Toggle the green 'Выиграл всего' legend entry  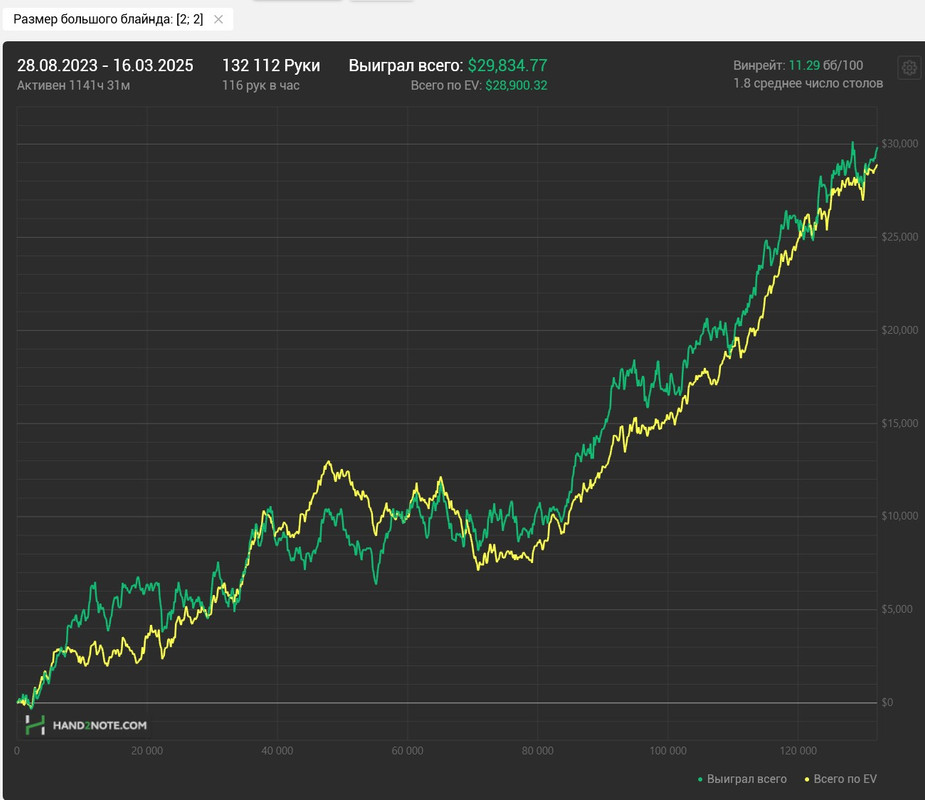(742, 779)
